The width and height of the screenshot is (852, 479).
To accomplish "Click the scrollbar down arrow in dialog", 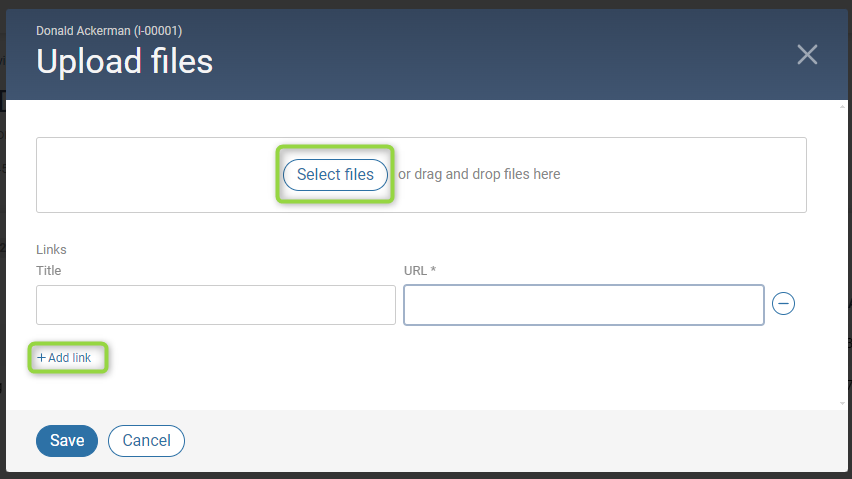I will (x=842, y=403).
